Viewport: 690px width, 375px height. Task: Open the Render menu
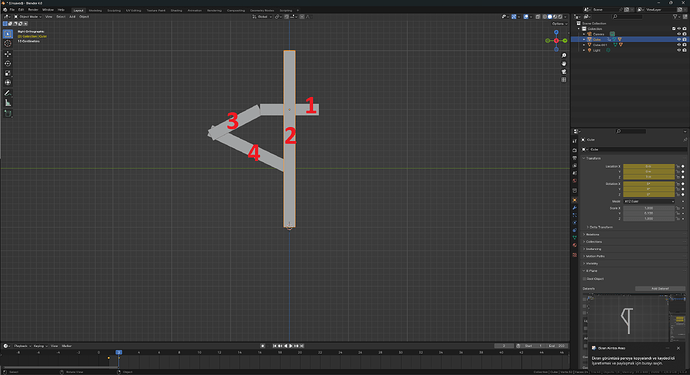[33, 10]
